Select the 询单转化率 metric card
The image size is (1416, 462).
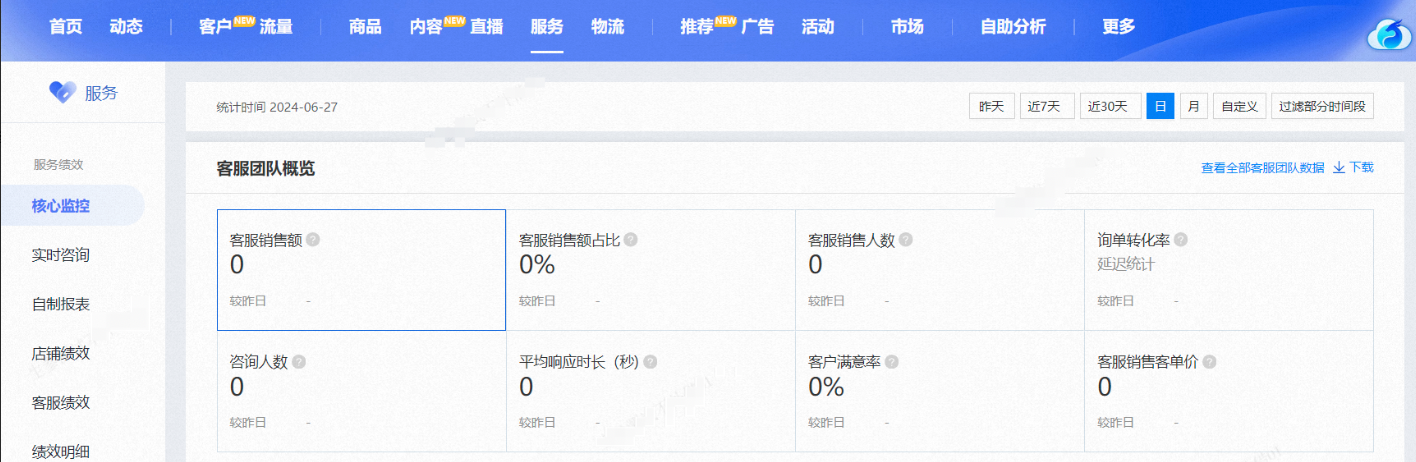[x=1229, y=270]
